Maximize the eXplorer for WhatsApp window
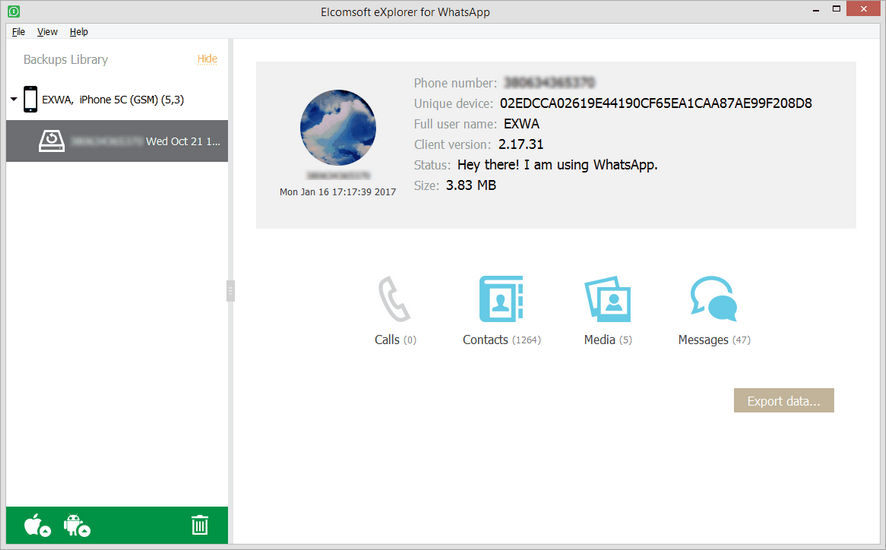The width and height of the screenshot is (886, 550). (x=836, y=8)
